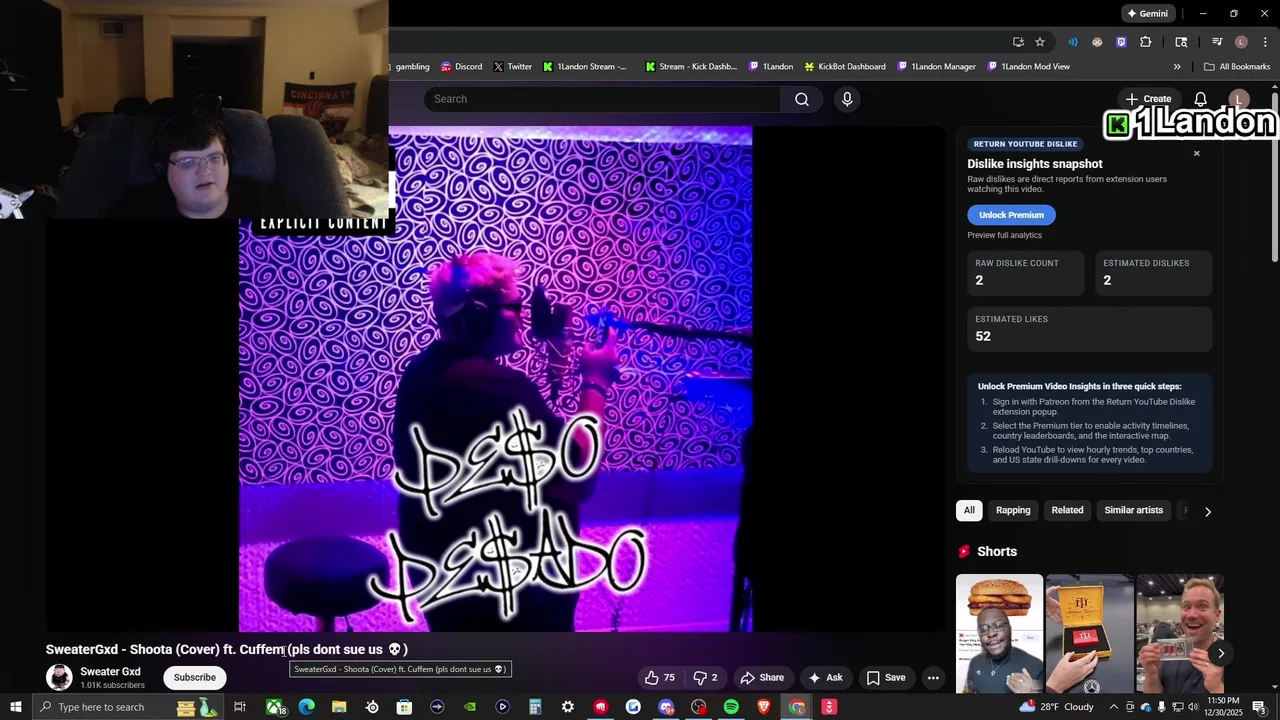This screenshot has height=720, width=1280.
Task: Open Calculator from the taskbar
Action: (535, 707)
